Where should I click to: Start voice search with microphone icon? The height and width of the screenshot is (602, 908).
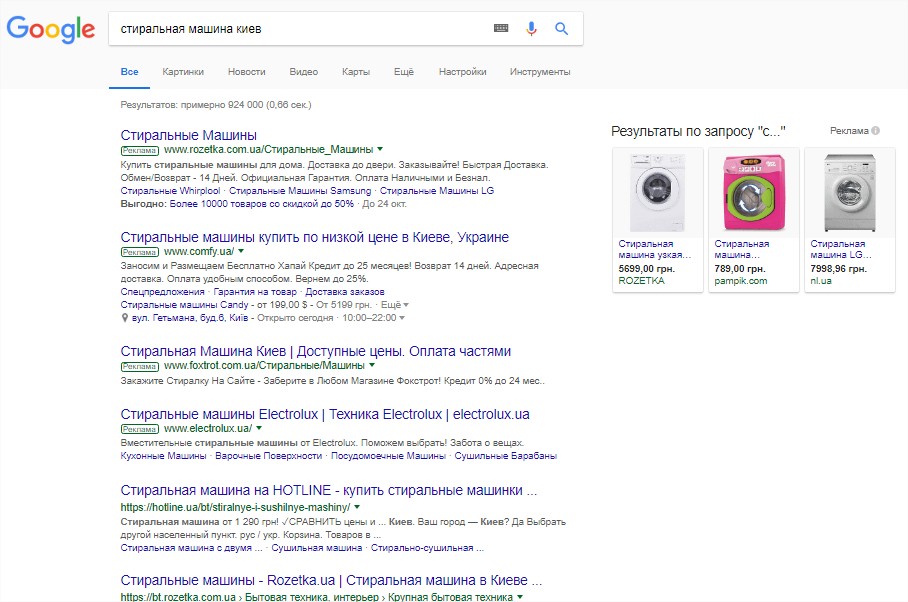click(x=531, y=28)
